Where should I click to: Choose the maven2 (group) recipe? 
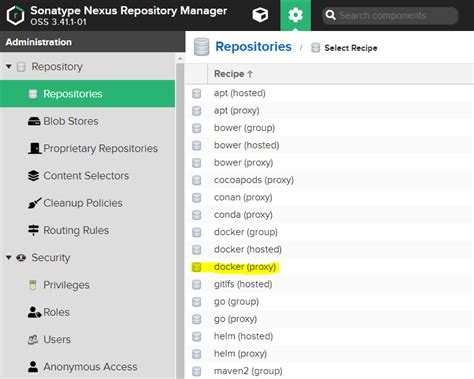click(248, 371)
